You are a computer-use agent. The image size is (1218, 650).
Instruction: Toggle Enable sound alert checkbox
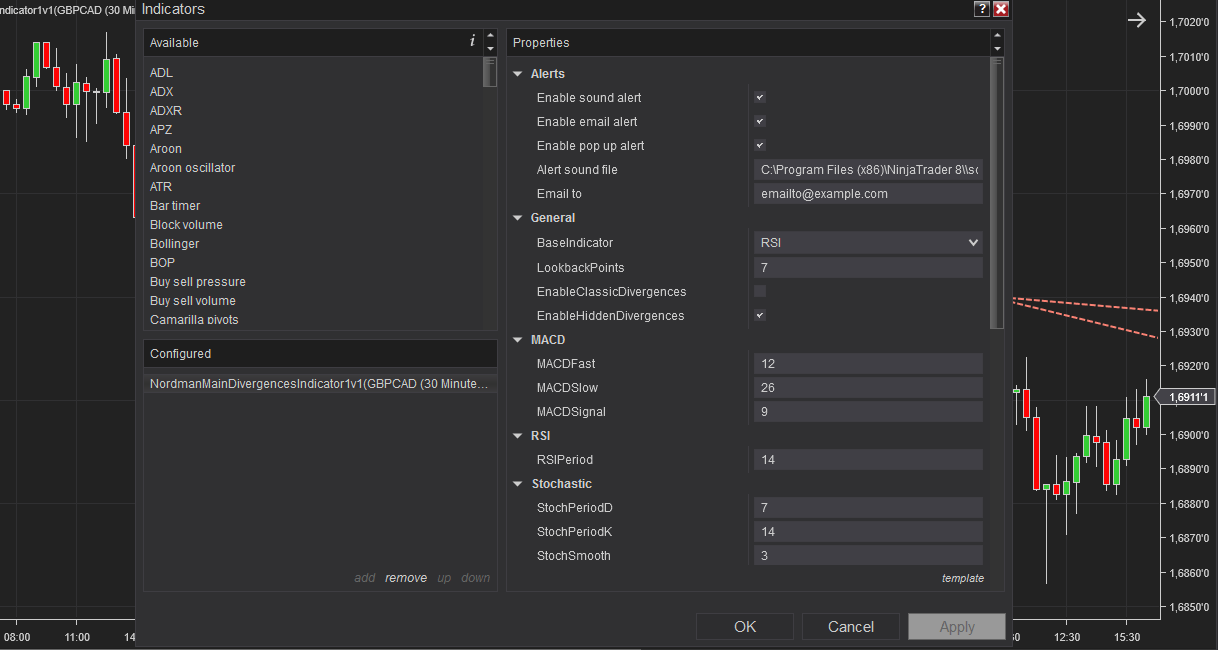point(760,98)
